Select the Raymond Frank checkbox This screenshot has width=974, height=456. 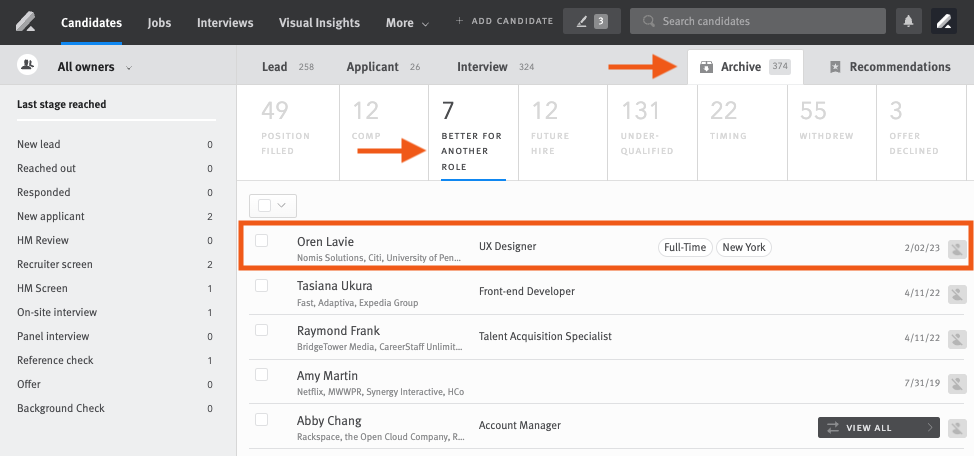[x=262, y=330]
